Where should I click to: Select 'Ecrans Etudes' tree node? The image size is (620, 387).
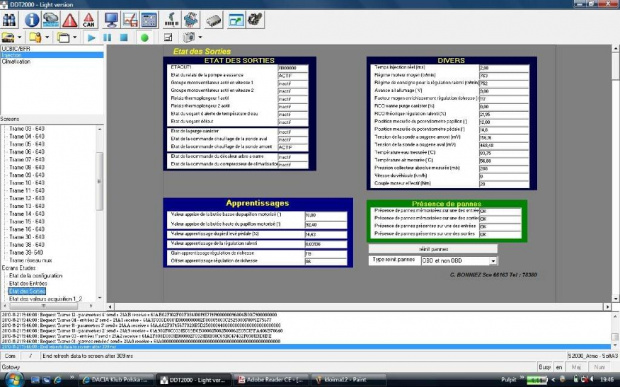click(19, 268)
